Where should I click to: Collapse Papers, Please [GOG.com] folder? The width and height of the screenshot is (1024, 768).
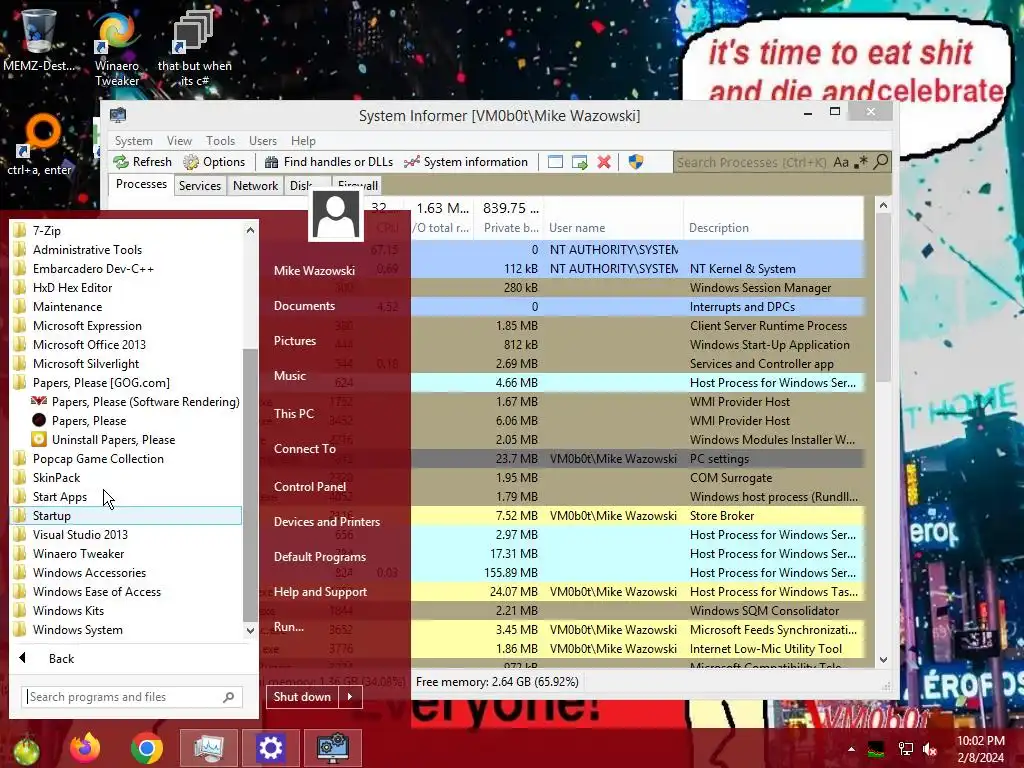[126, 383]
